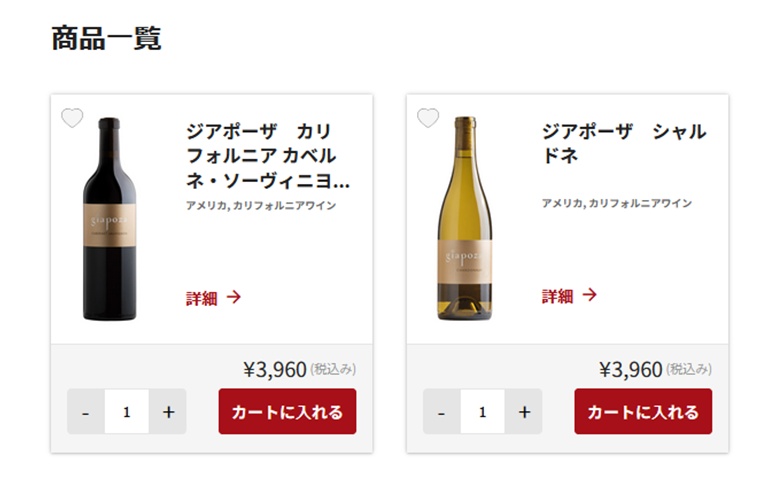Screen dimensions: 765x486
Task: Increase quantity for the Chardonnay
Action: tap(524, 412)
